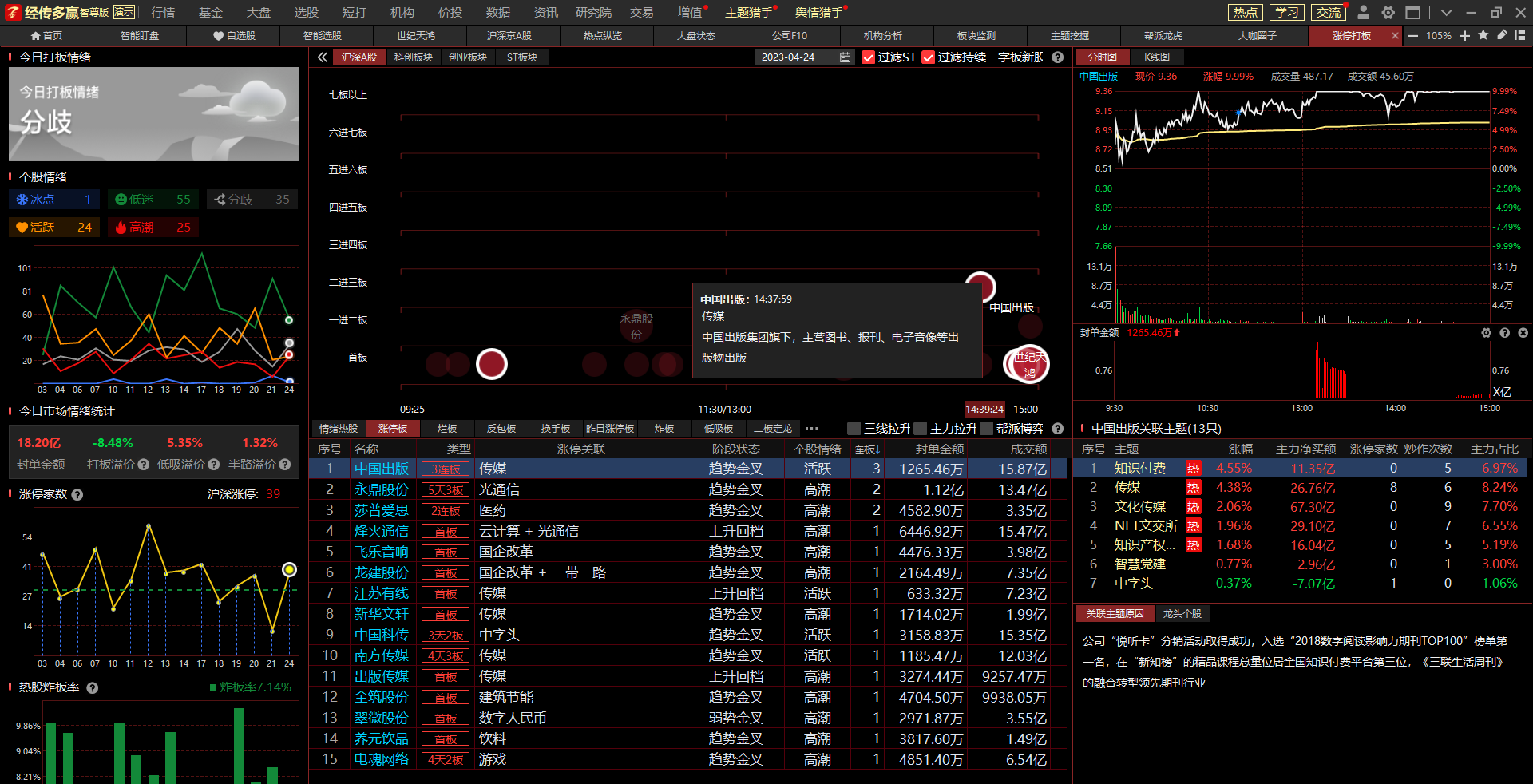Viewport: 1533px width, 784px height.
Task: Open the 研究院 menu
Action: [x=593, y=13]
